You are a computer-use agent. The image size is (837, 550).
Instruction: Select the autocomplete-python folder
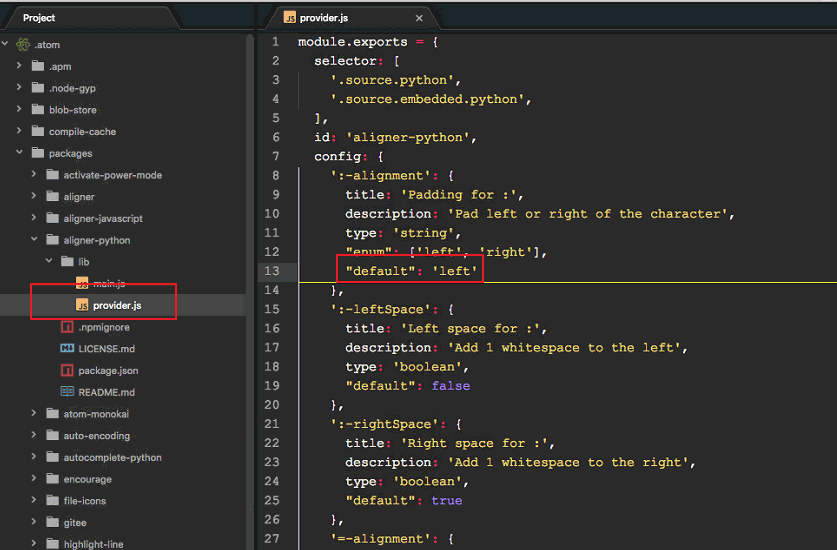tap(112, 457)
